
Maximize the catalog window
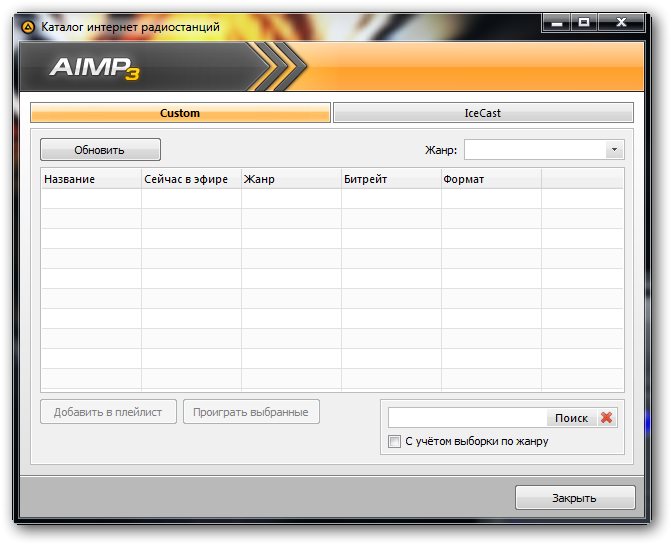583,22
